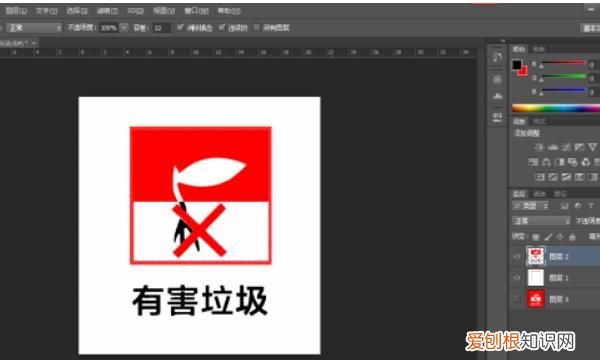Screen dimensions: 600x360
Task: Add a Threshold adjustment layer
Action: tap(566, 177)
